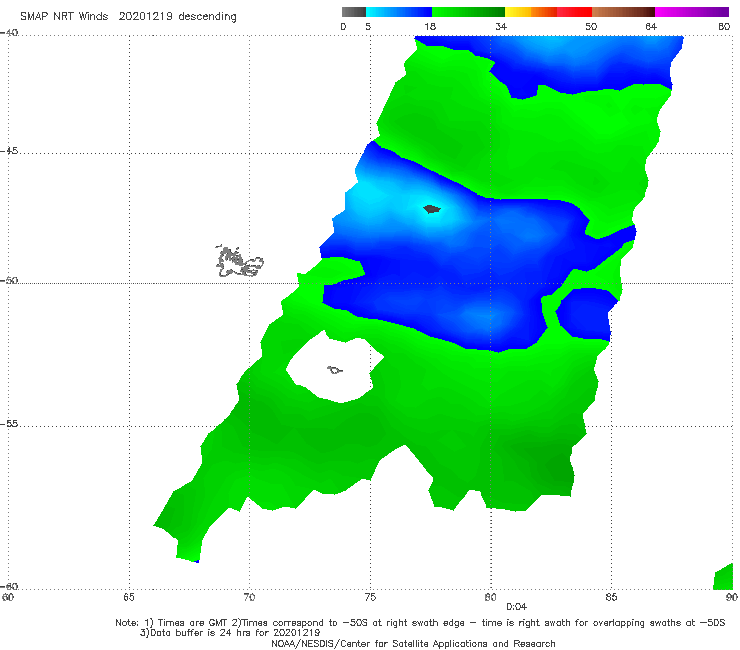Click the "SMAP NRT Winds" title text
Screen dimensions: 740x650
coord(64,17)
